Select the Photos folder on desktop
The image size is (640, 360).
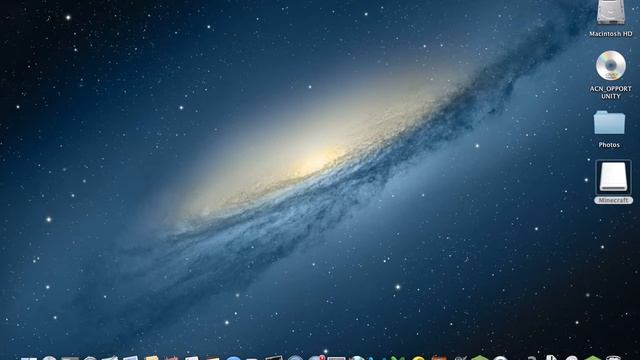609,122
